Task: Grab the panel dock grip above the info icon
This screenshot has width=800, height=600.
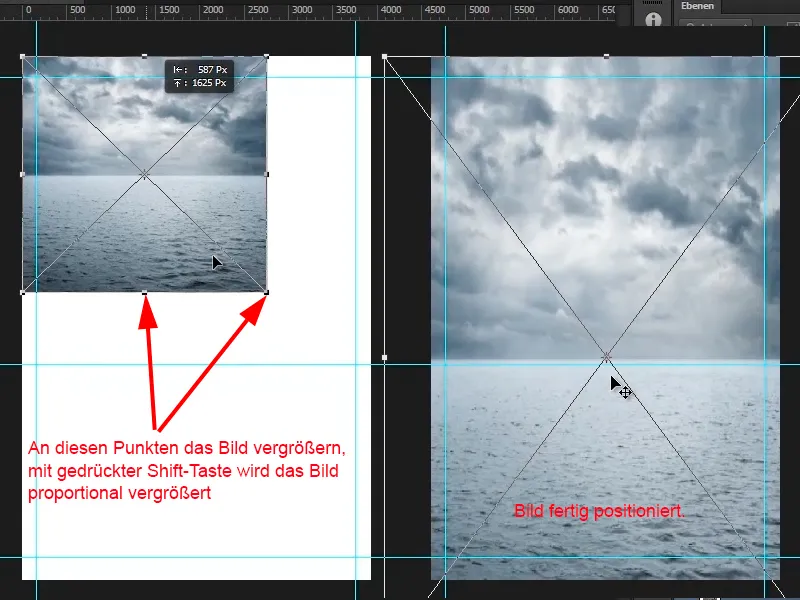Action: click(652, 3)
